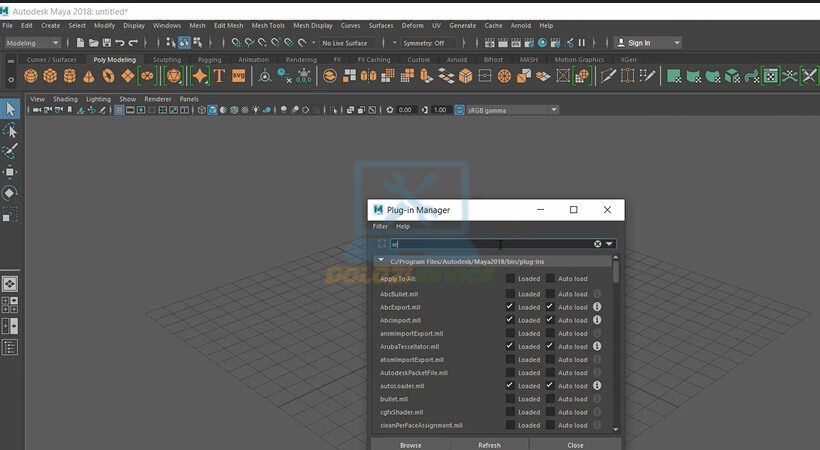The height and width of the screenshot is (450, 820).
Task: Select the Lasso tool in toolbox
Action: pyautogui.click(x=10, y=130)
